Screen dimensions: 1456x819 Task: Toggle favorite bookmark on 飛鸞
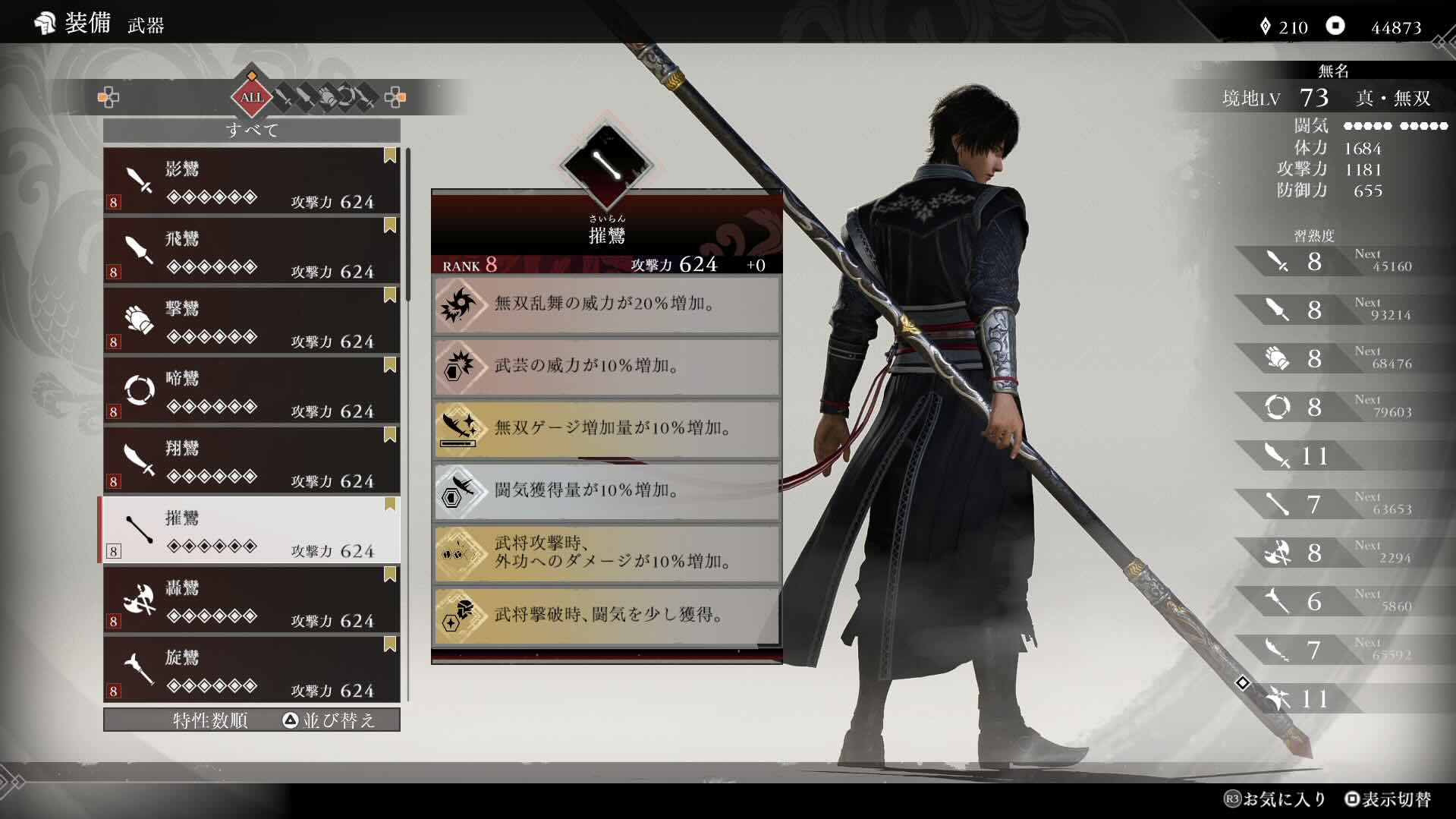[x=390, y=225]
